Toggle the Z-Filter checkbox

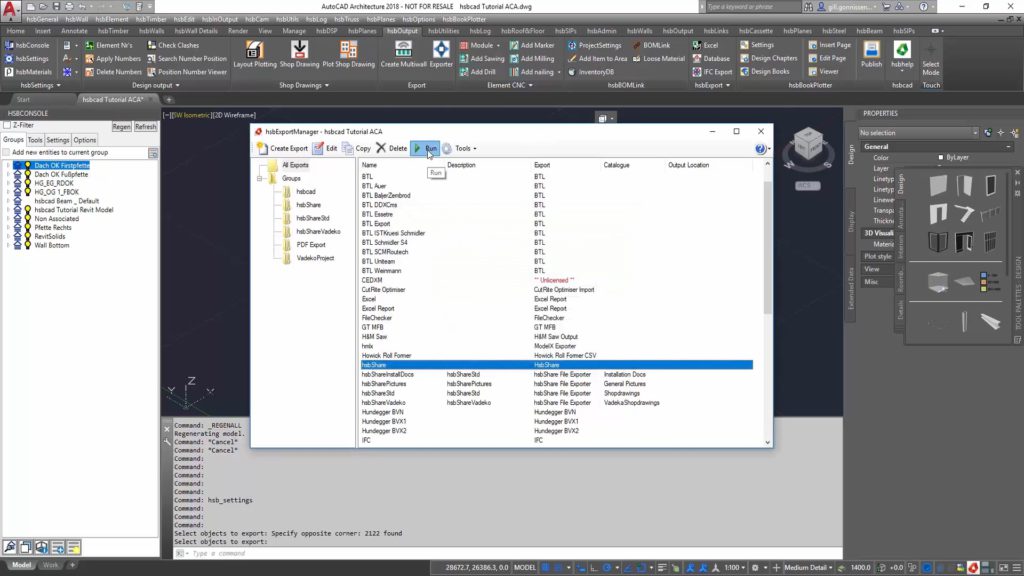(x=8, y=125)
